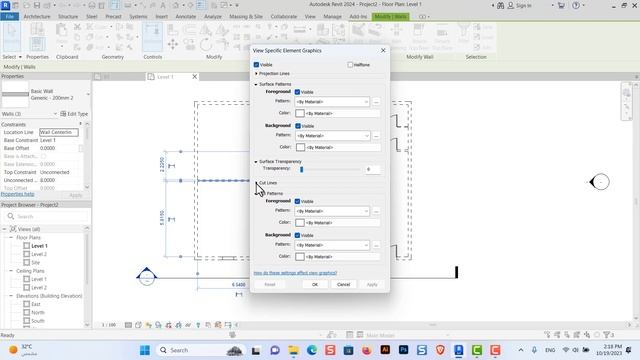Click the Autodesk App Store cart icon
Screen dimensions: 640x360
[561, 6]
